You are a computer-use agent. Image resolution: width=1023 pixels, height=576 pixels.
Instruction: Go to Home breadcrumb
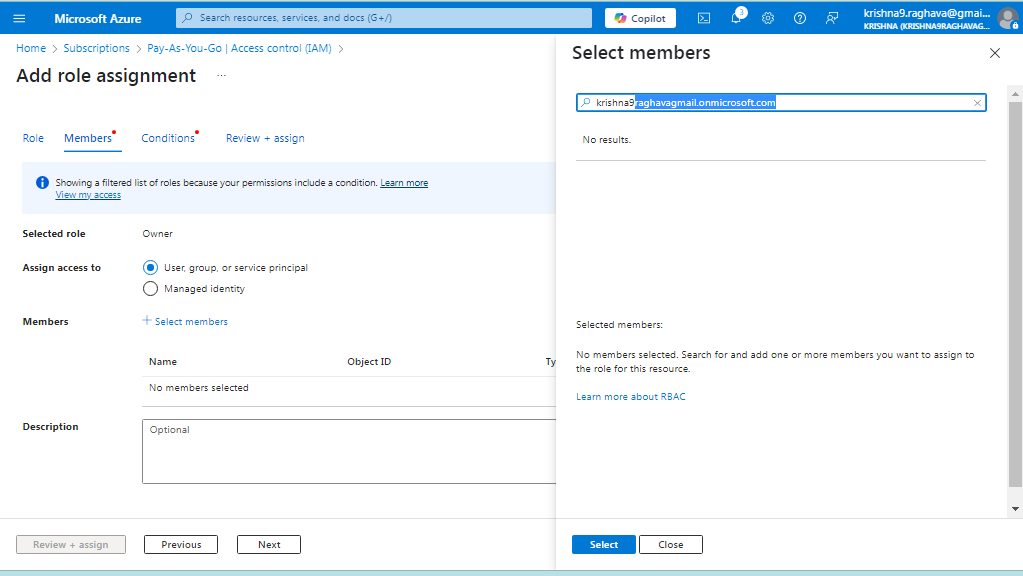pos(31,48)
